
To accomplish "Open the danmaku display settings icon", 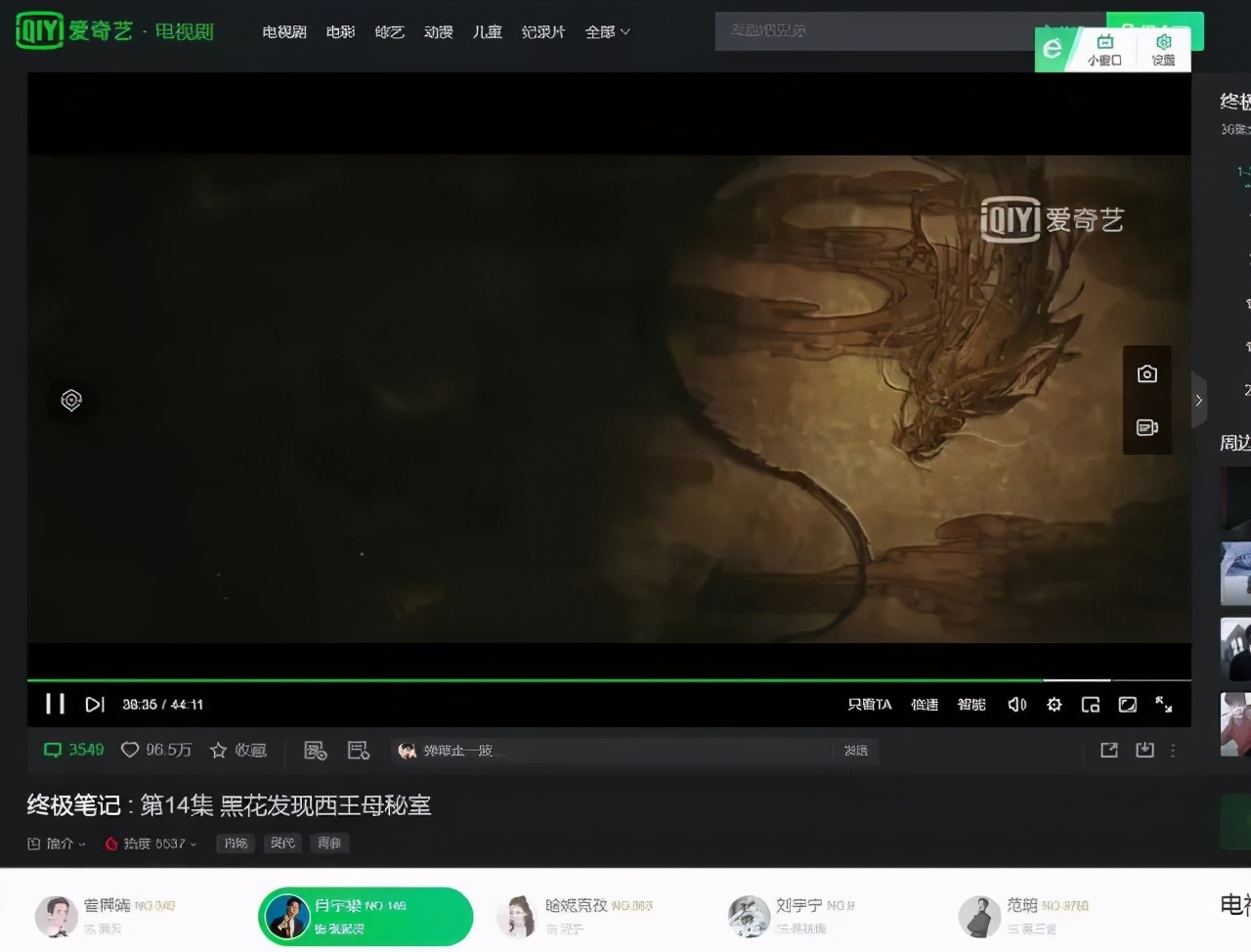I will pyautogui.click(x=315, y=750).
